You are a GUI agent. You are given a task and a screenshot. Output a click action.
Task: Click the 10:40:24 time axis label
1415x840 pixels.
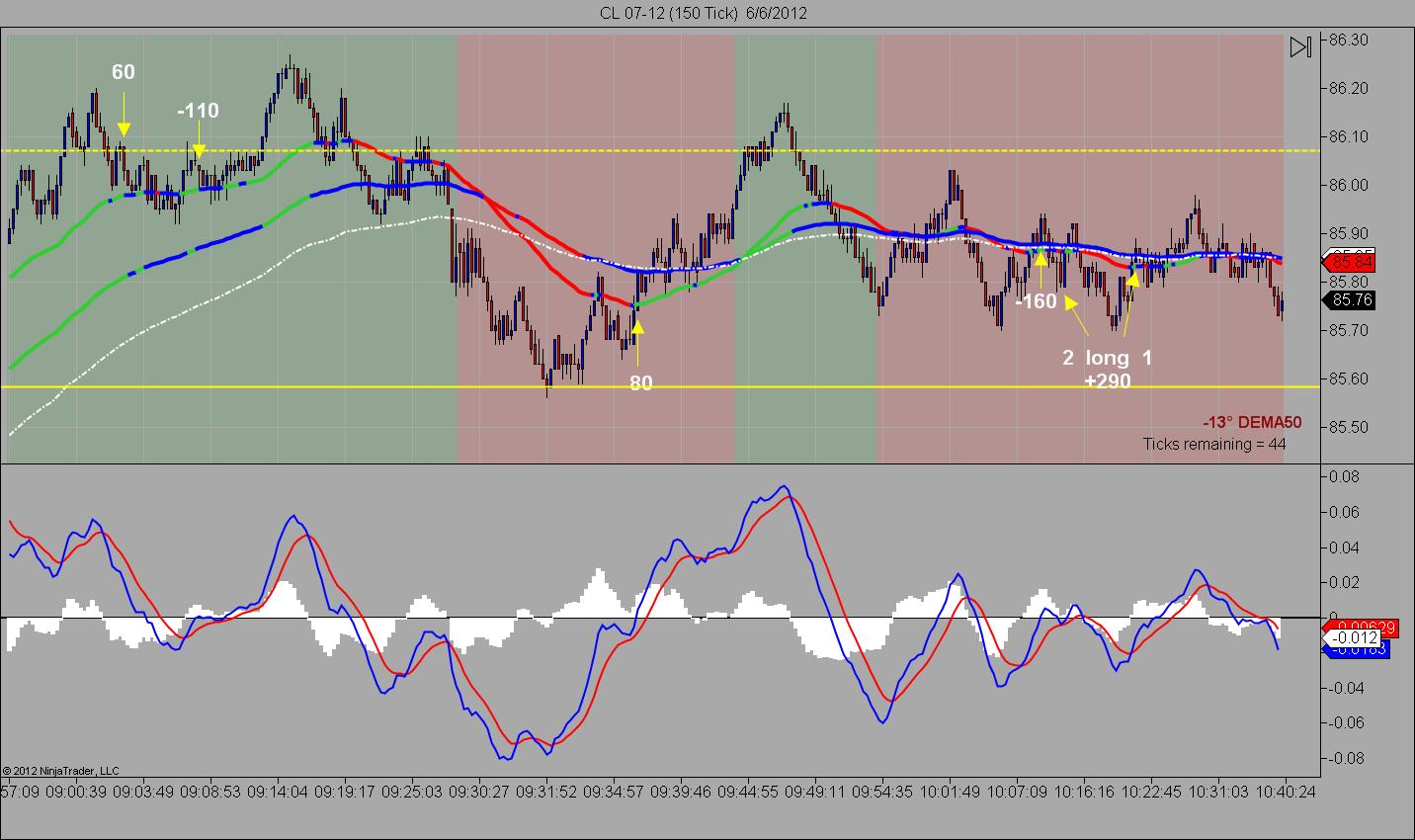coord(1285,792)
